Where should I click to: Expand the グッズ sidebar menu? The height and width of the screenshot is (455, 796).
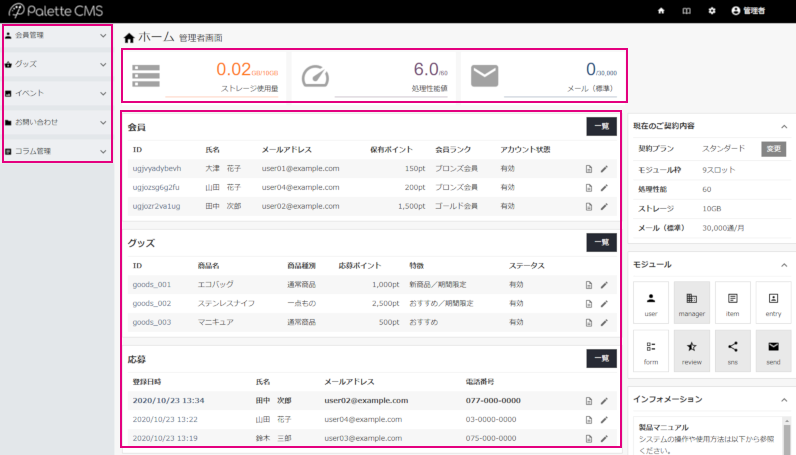pos(56,64)
